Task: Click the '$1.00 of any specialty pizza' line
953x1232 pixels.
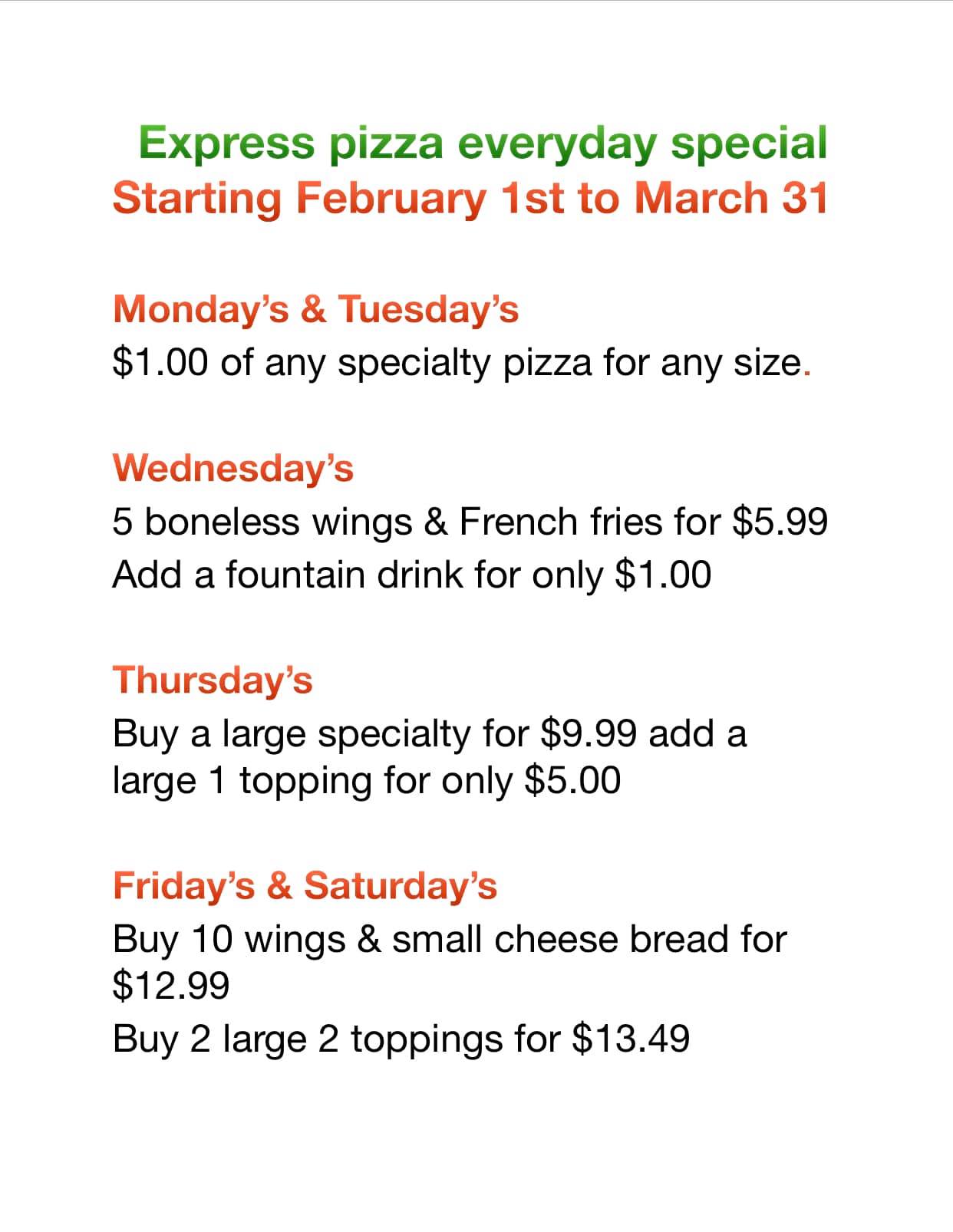Action: coord(460,361)
